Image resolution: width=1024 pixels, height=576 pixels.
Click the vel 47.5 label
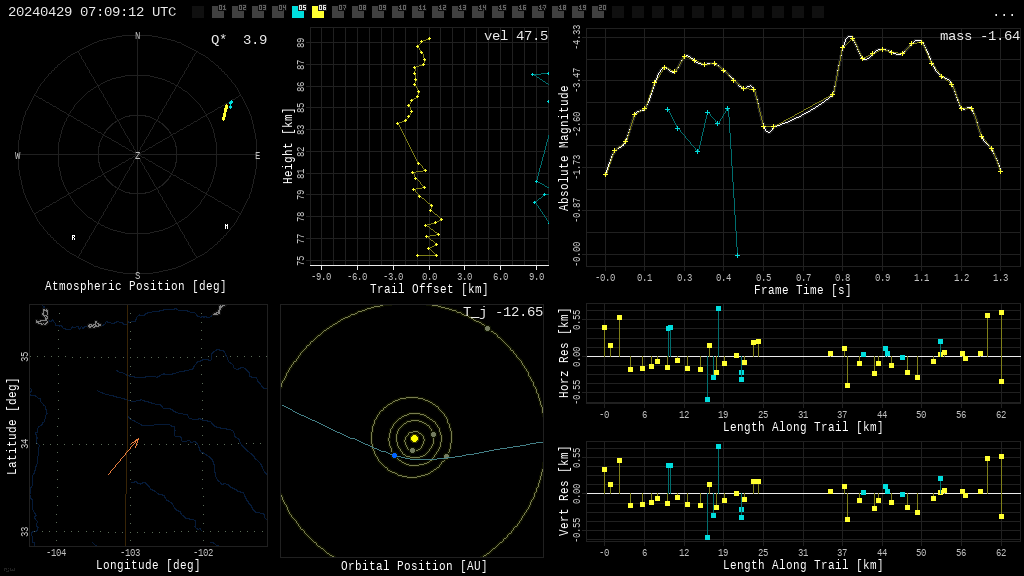click(515, 36)
